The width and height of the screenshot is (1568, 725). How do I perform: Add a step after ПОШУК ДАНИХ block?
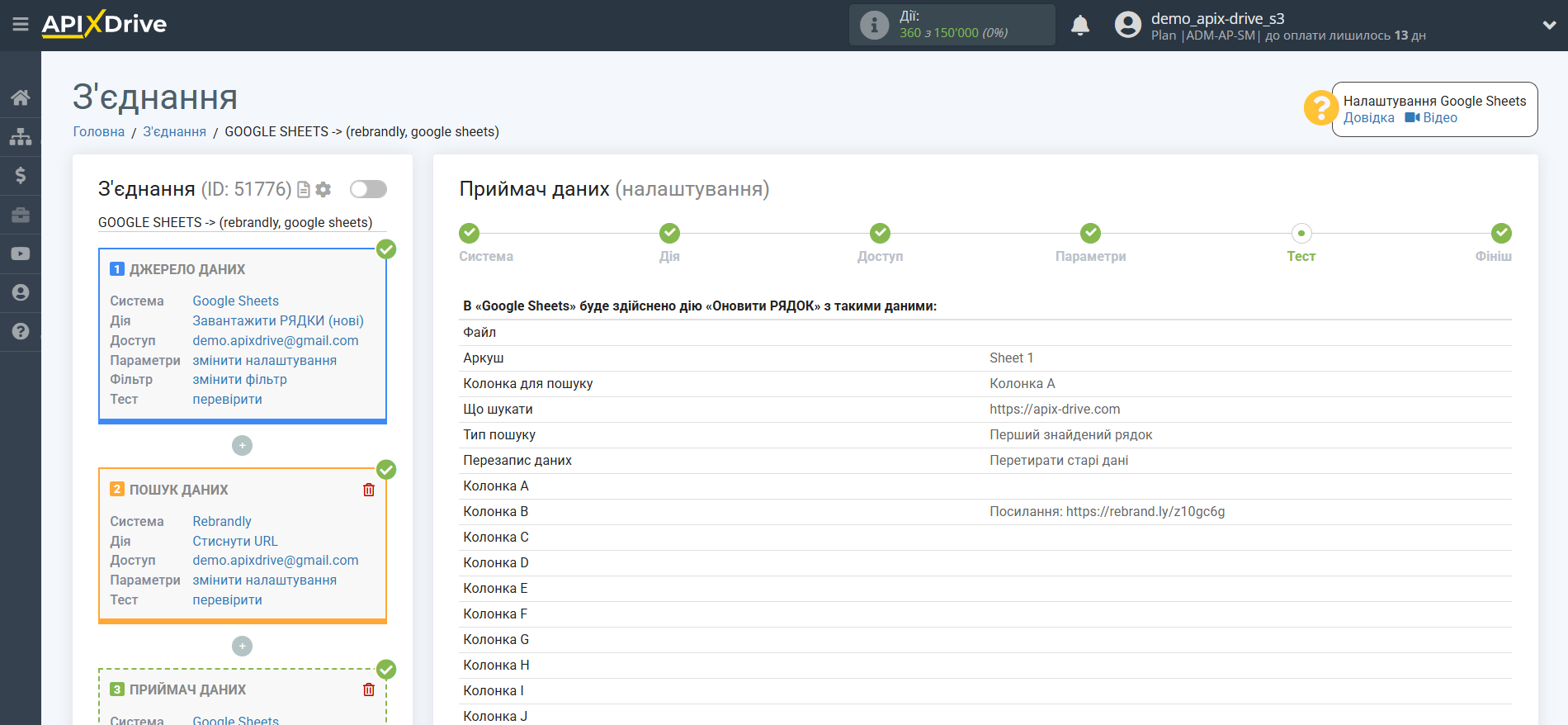(242, 646)
